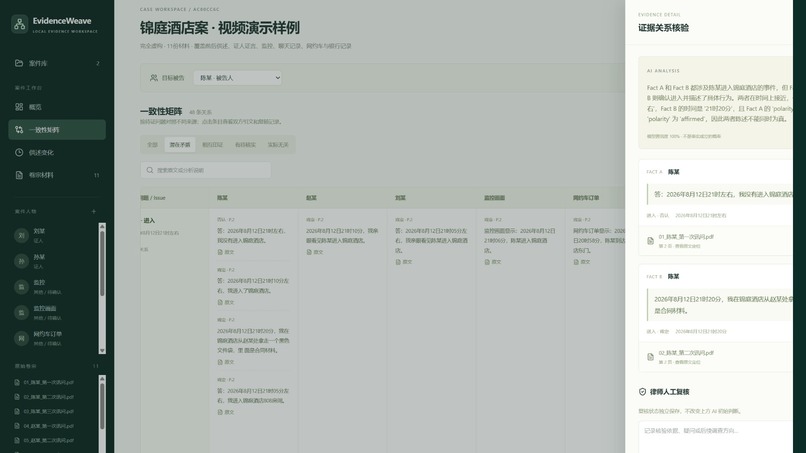
Task: Open the 卷宗材料 document icon item
Action: coord(19,175)
